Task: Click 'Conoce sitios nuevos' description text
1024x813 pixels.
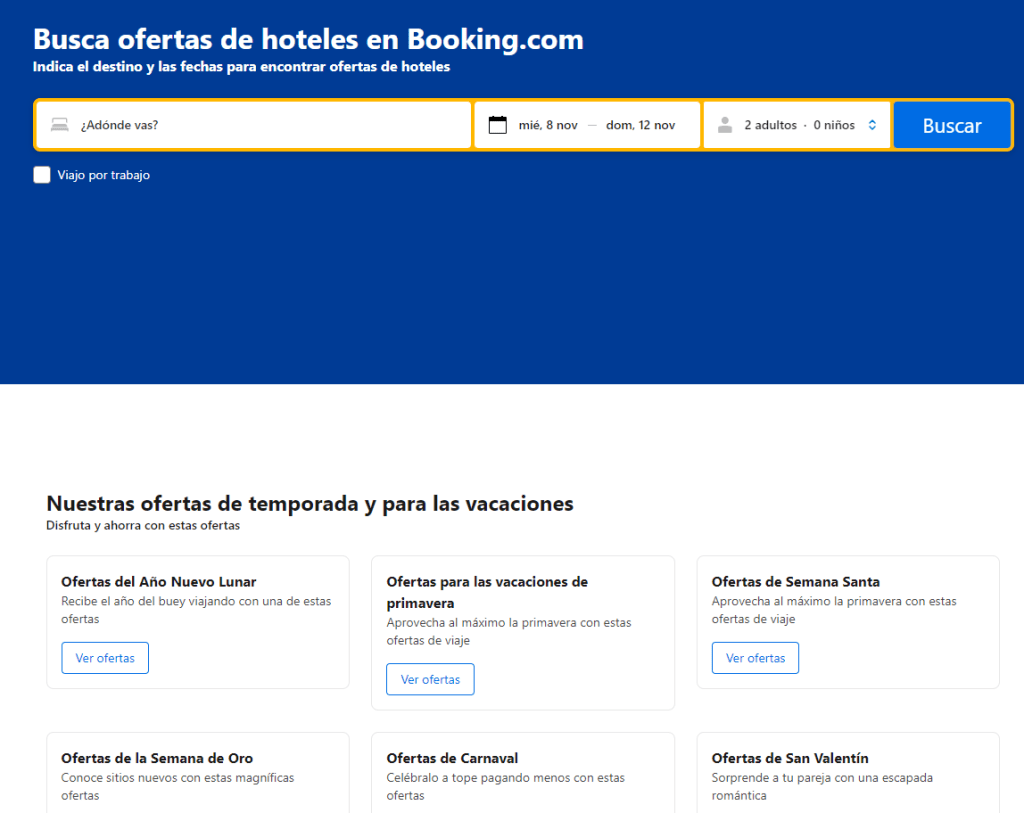Action: [x=178, y=786]
